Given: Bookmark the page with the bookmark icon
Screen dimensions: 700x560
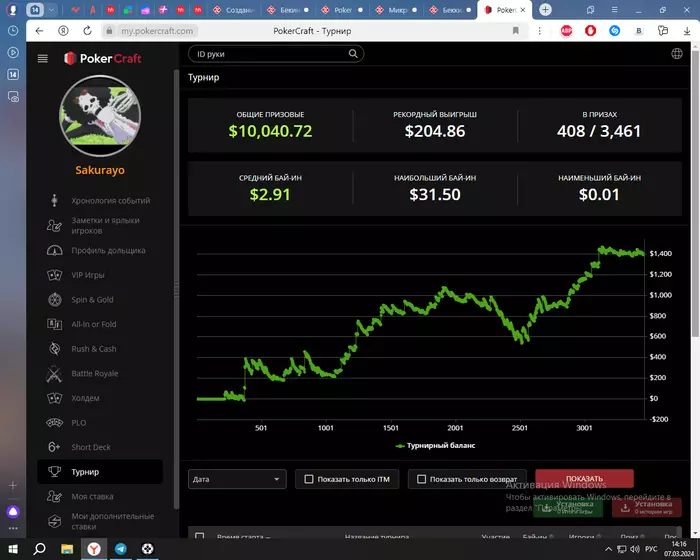Looking at the screenshot, I should click(x=516, y=31).
